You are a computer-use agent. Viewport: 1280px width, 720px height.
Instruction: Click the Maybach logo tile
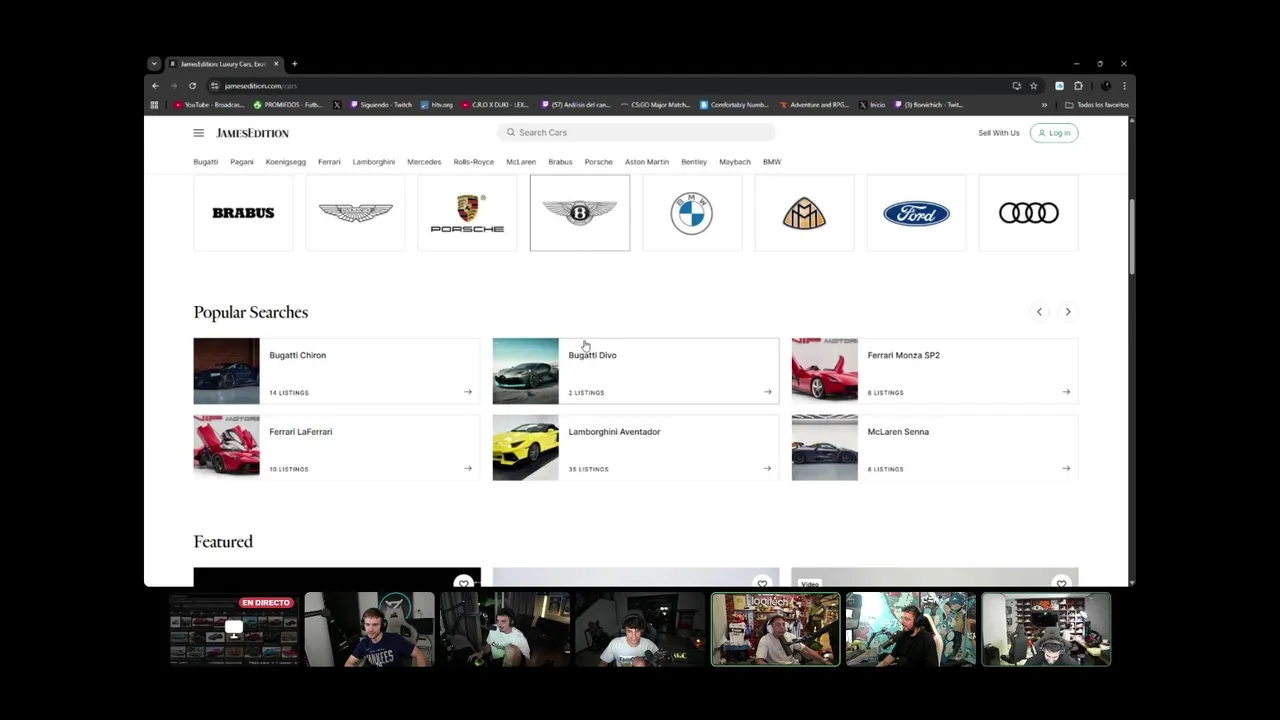804,213
